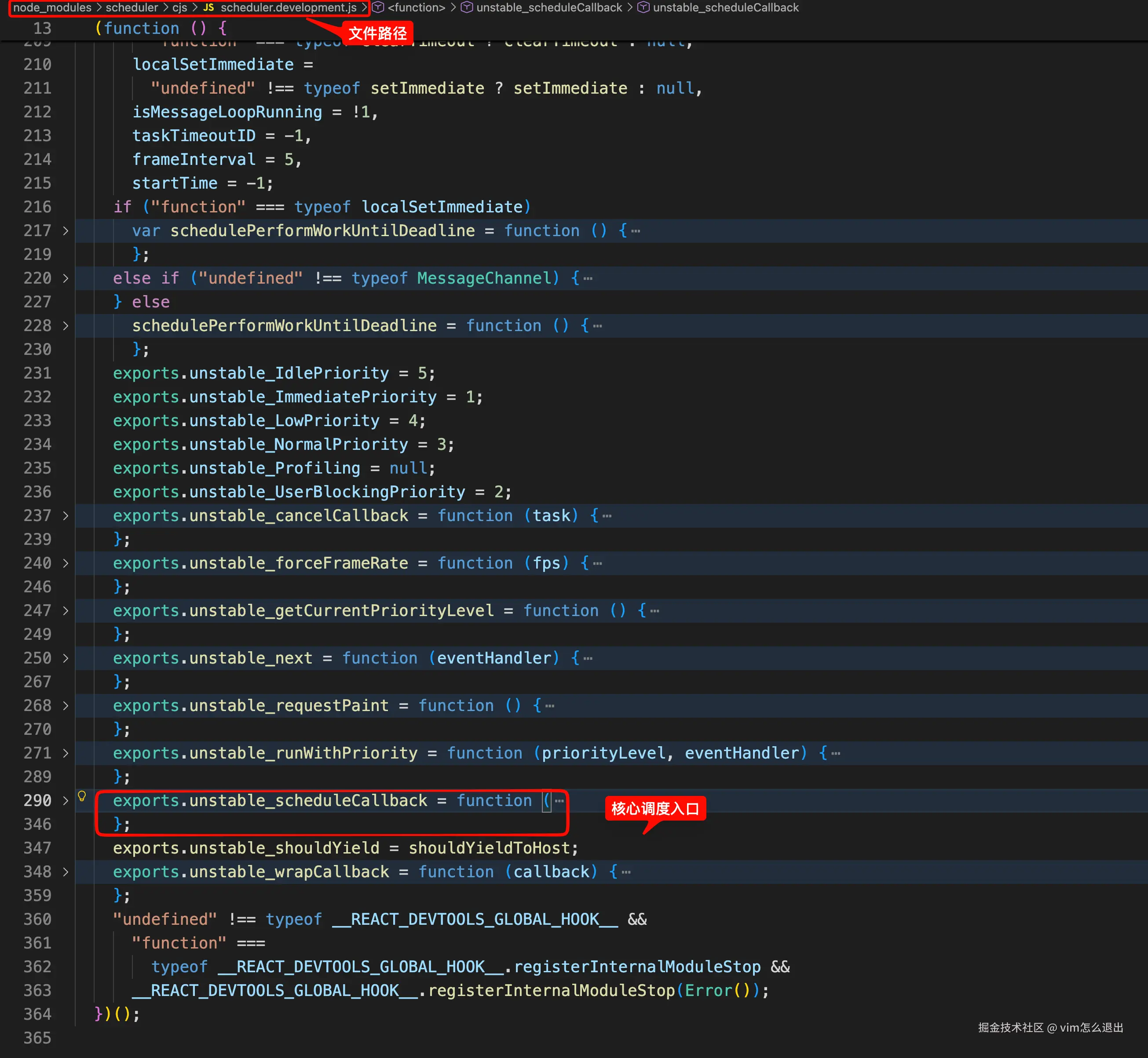Image resolution: width=1148 pixels, height=1058 pixels.
Task: Click the collapsed-code ellipsis on line 348
Action: point(626,872)
